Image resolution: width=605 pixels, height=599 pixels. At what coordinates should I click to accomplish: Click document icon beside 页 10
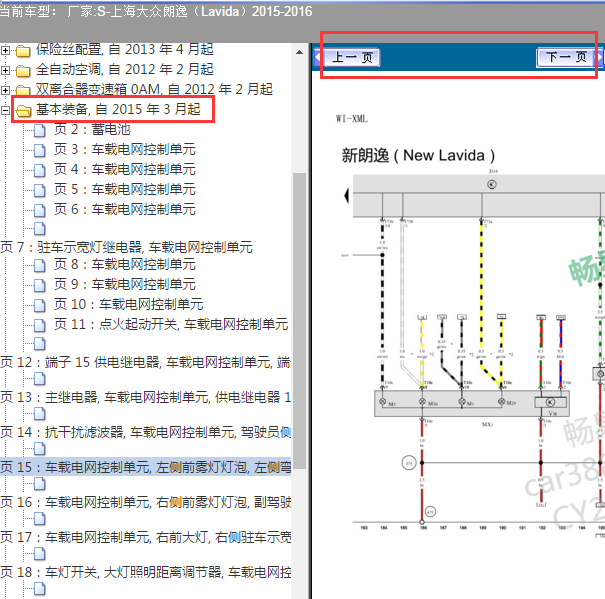click(39, 306)
